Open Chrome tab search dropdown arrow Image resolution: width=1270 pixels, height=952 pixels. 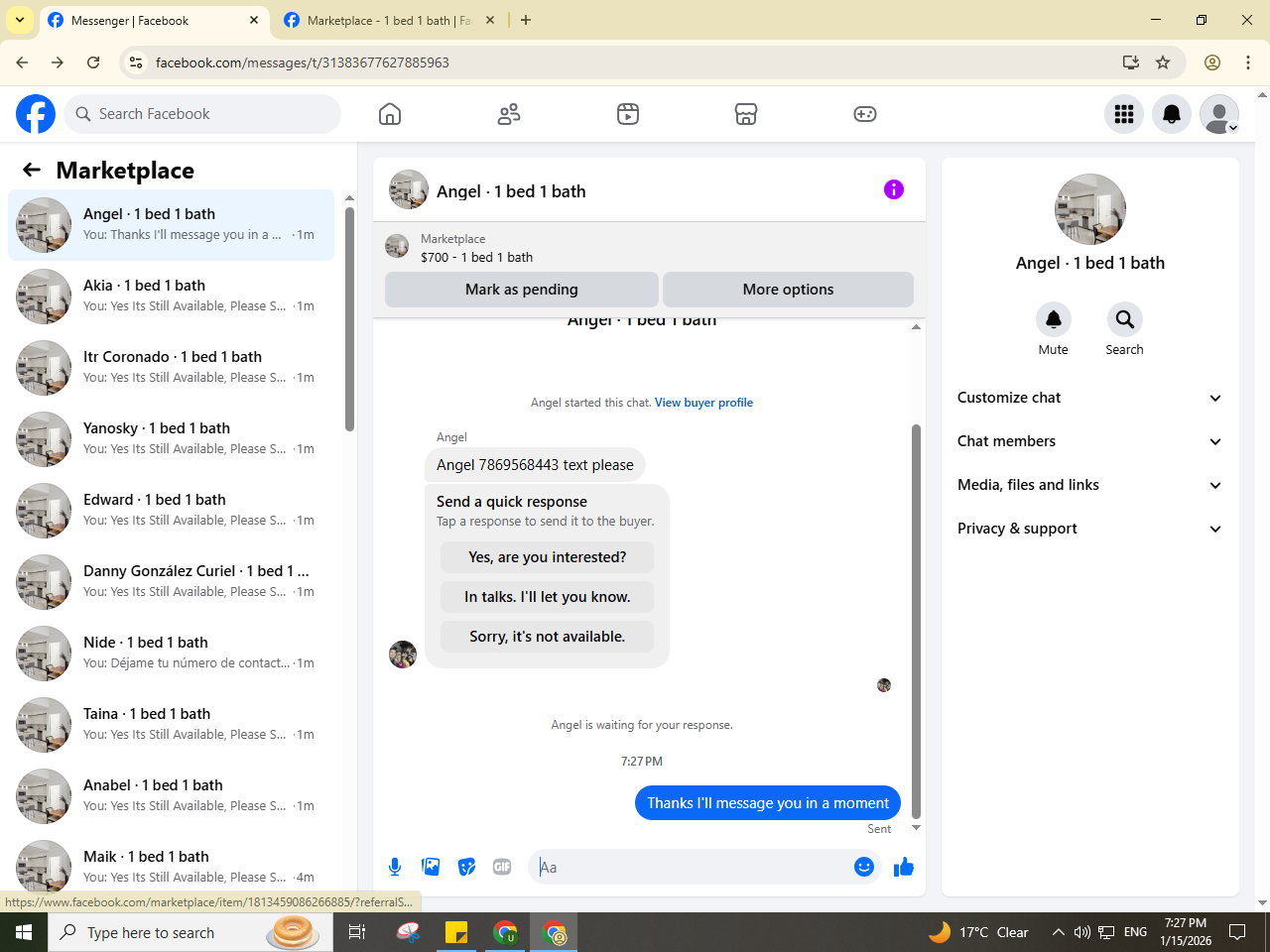pyautogui.click(x=20, y=20)
